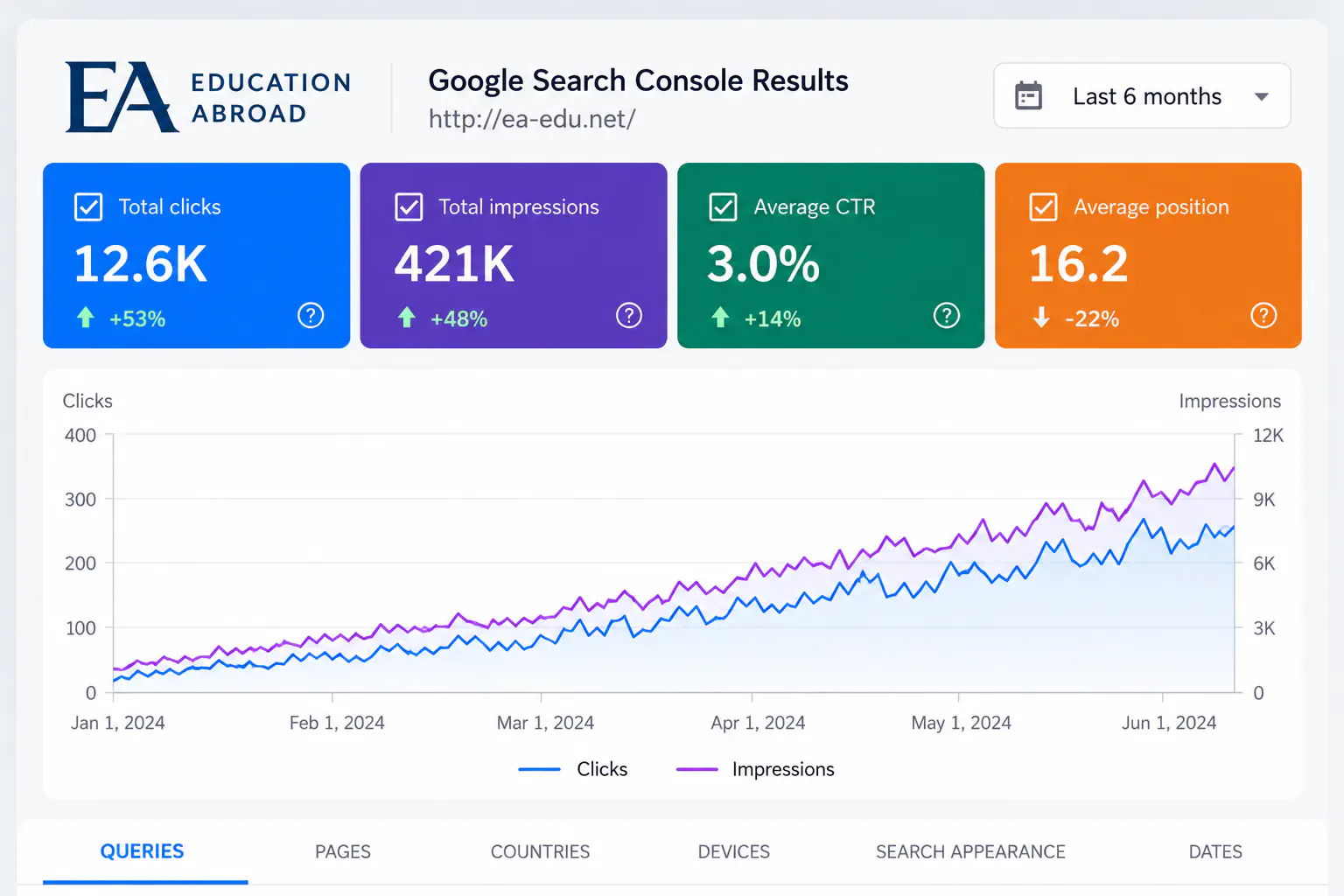Click the 12.6K total clicks value
Screen dimensions: 1344x896
click(x=141, y=263)
